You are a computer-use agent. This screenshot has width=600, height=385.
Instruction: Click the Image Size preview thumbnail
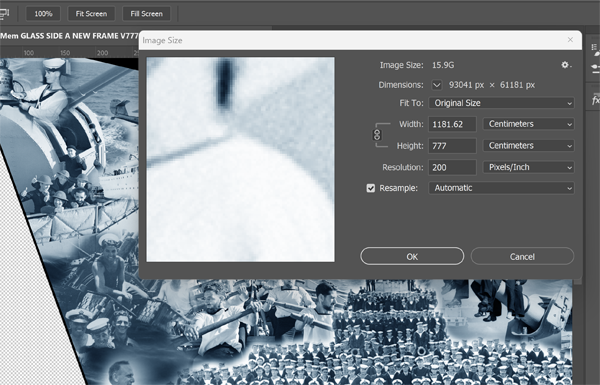(240, 160)
